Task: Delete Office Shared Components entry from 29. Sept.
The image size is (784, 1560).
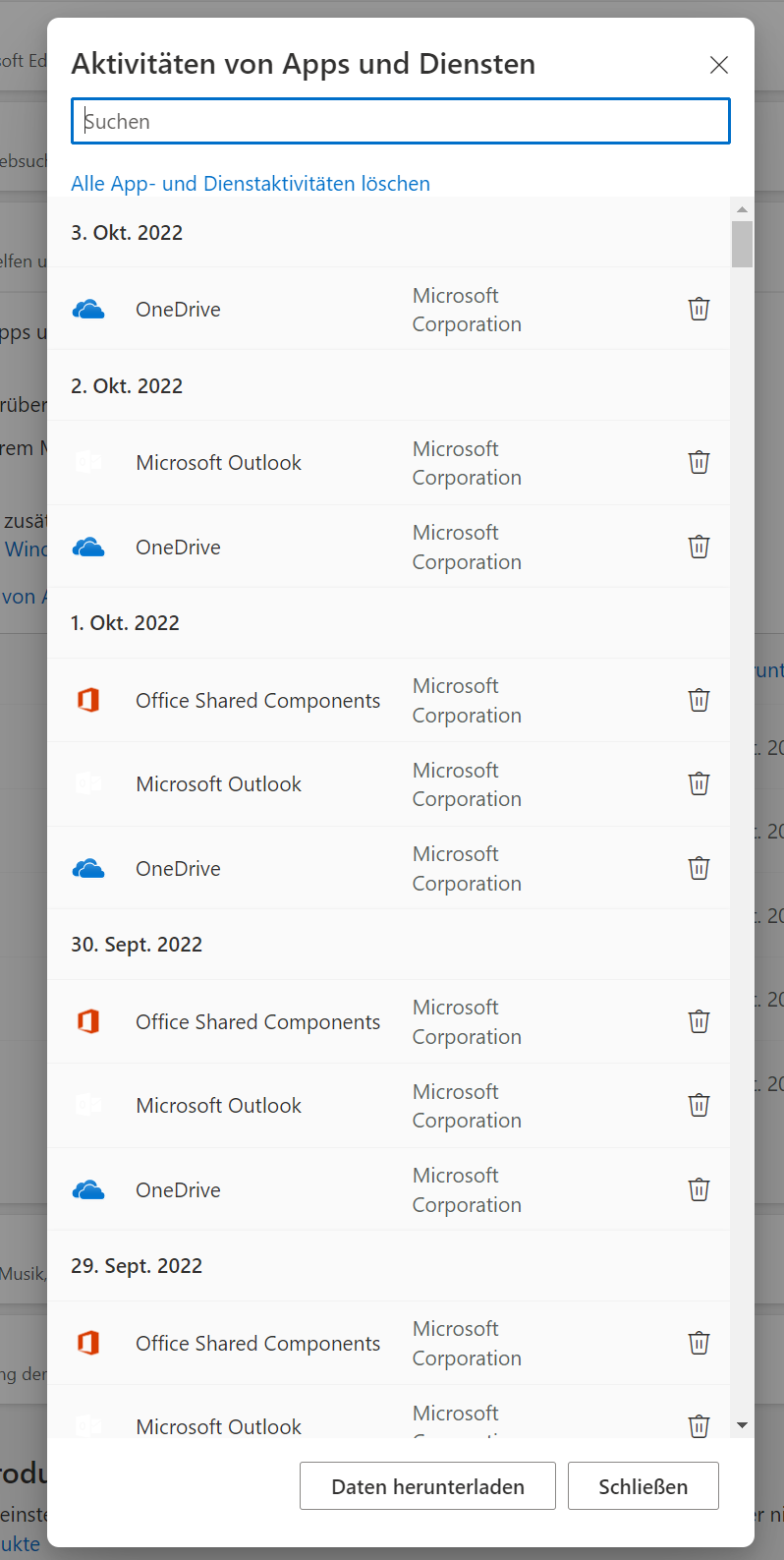Action: coord(699,1343)
